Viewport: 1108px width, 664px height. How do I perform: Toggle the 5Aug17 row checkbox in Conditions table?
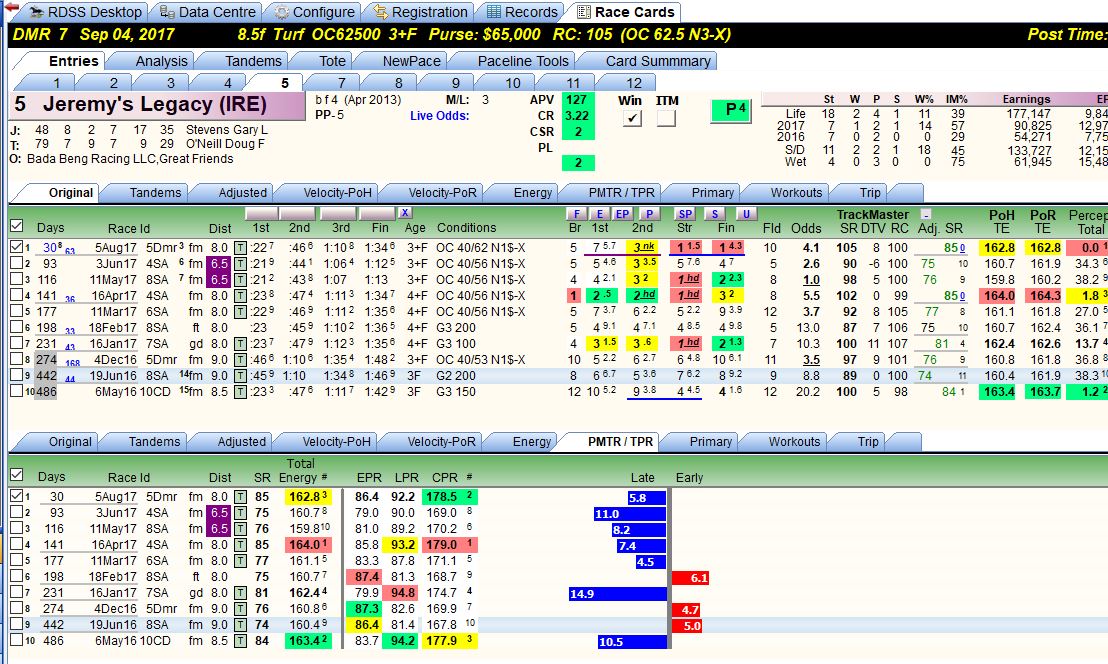pos(16,247)
